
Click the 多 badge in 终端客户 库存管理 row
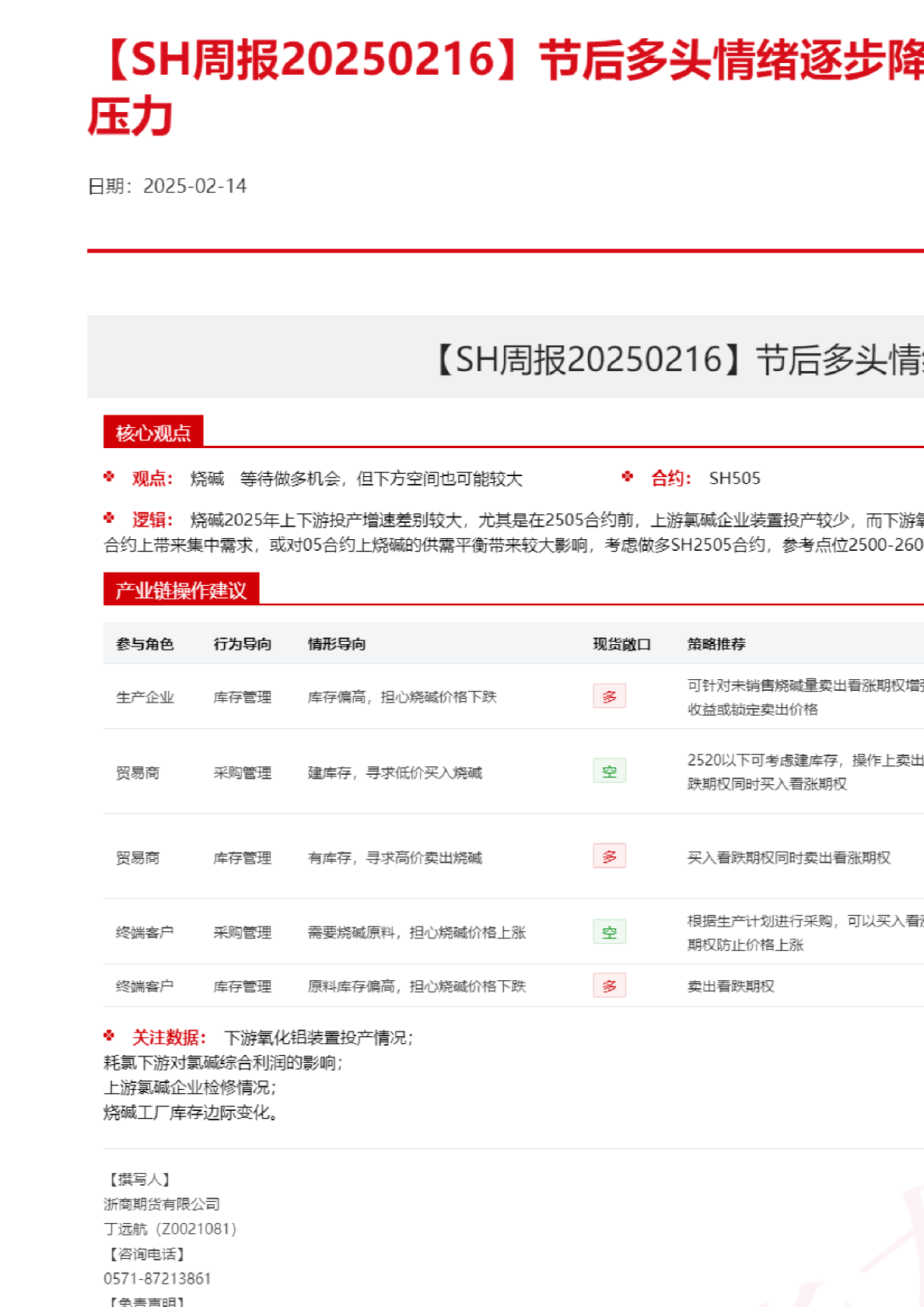pos(609,986)
